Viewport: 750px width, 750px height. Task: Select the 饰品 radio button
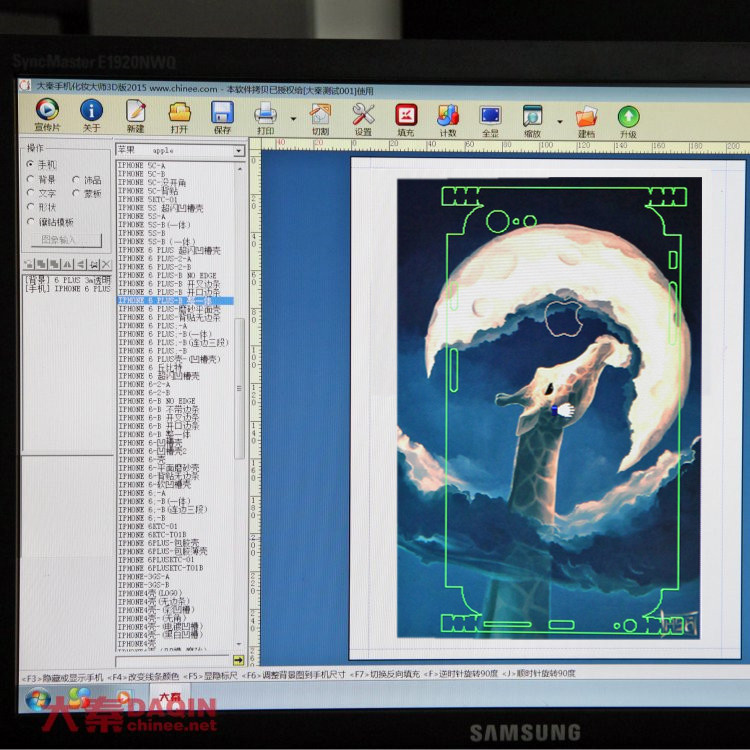click(x=76, y=179)
